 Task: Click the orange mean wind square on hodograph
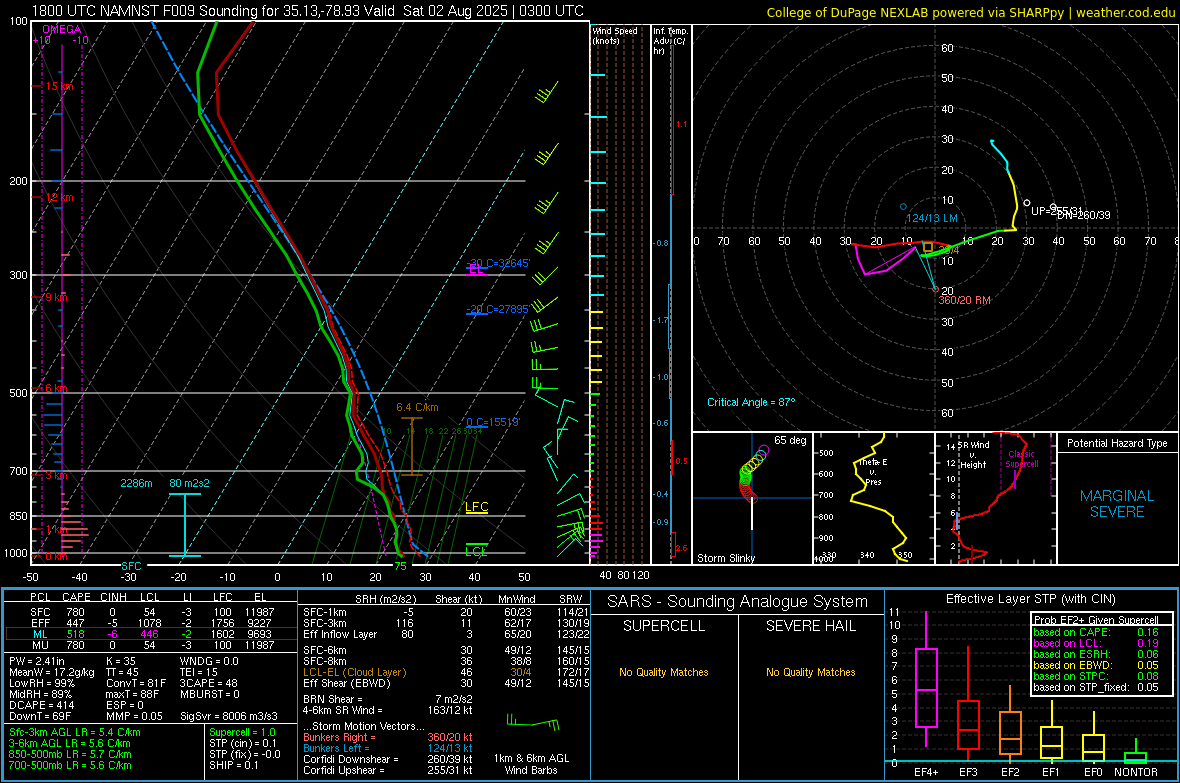(x=928, y=247)
